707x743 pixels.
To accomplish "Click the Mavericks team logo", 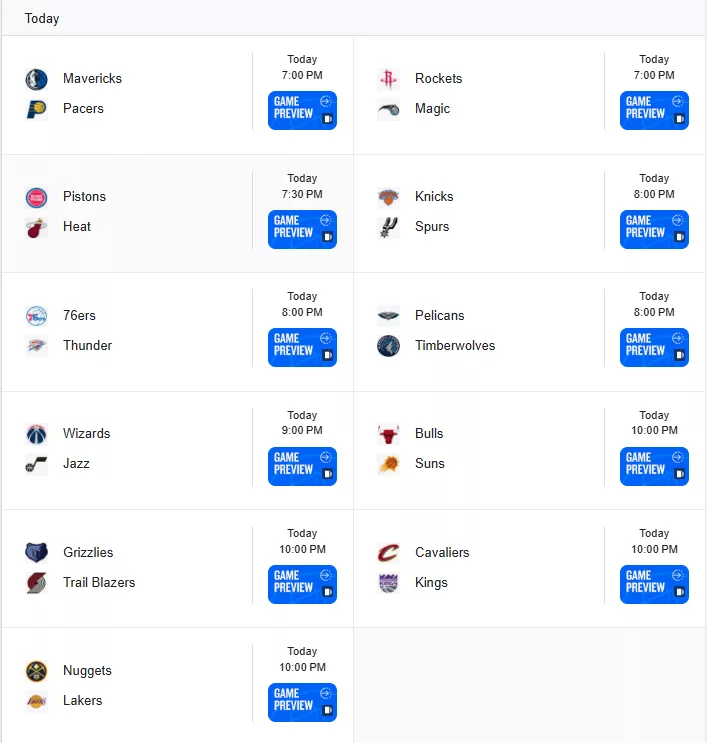I will pyautogui.click(x=36, y=79).
